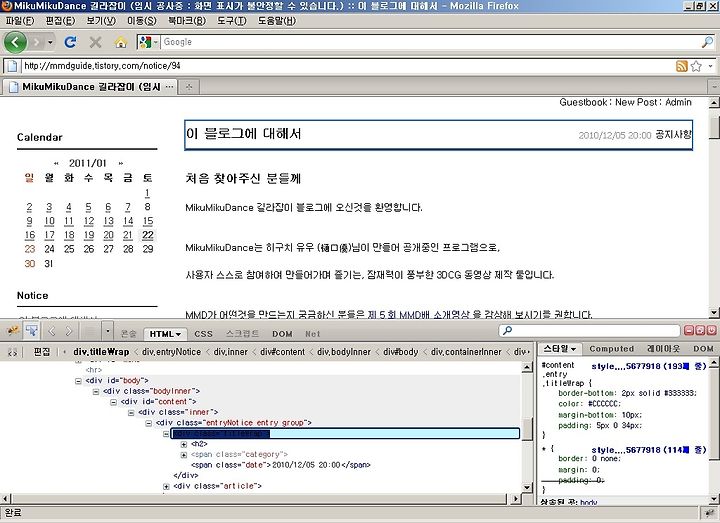Click div#content in the breadcrumb path

coord(282,352)
